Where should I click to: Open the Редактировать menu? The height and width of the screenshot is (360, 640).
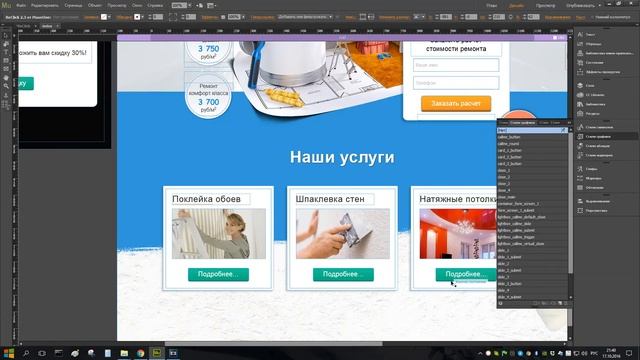[45, 5]
